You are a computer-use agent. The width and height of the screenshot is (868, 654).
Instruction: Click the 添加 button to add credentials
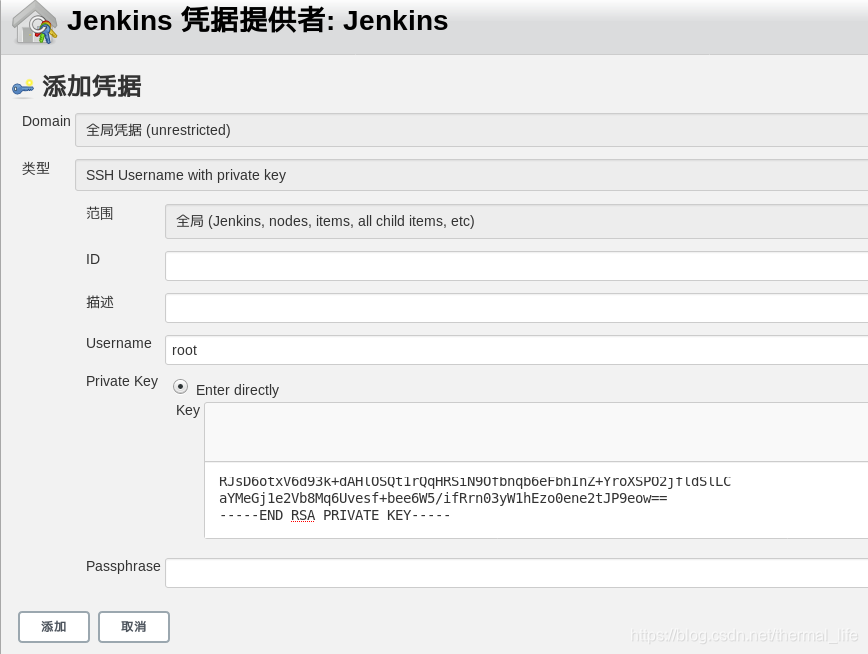[x=54, y=627]
